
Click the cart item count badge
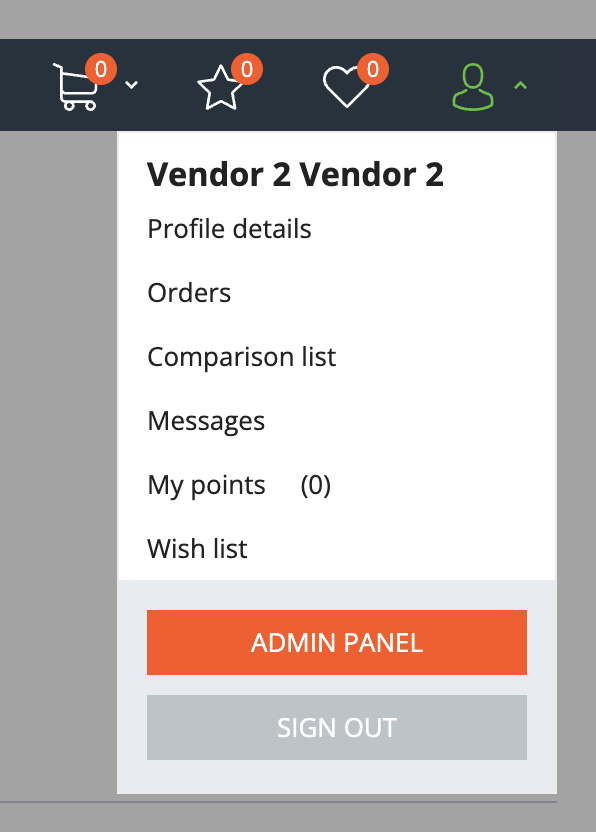(x=101, y=69)
